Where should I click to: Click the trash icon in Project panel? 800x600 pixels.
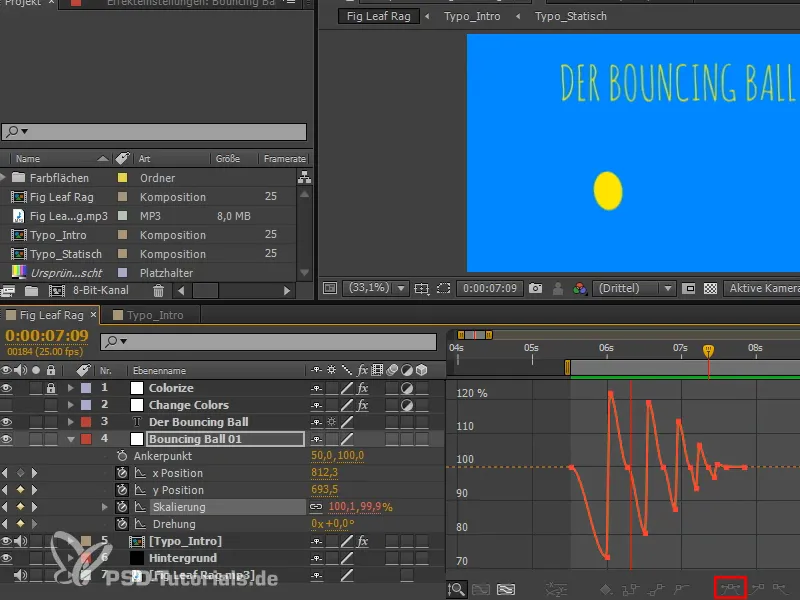pyautogui.click(x=158, y=291)
